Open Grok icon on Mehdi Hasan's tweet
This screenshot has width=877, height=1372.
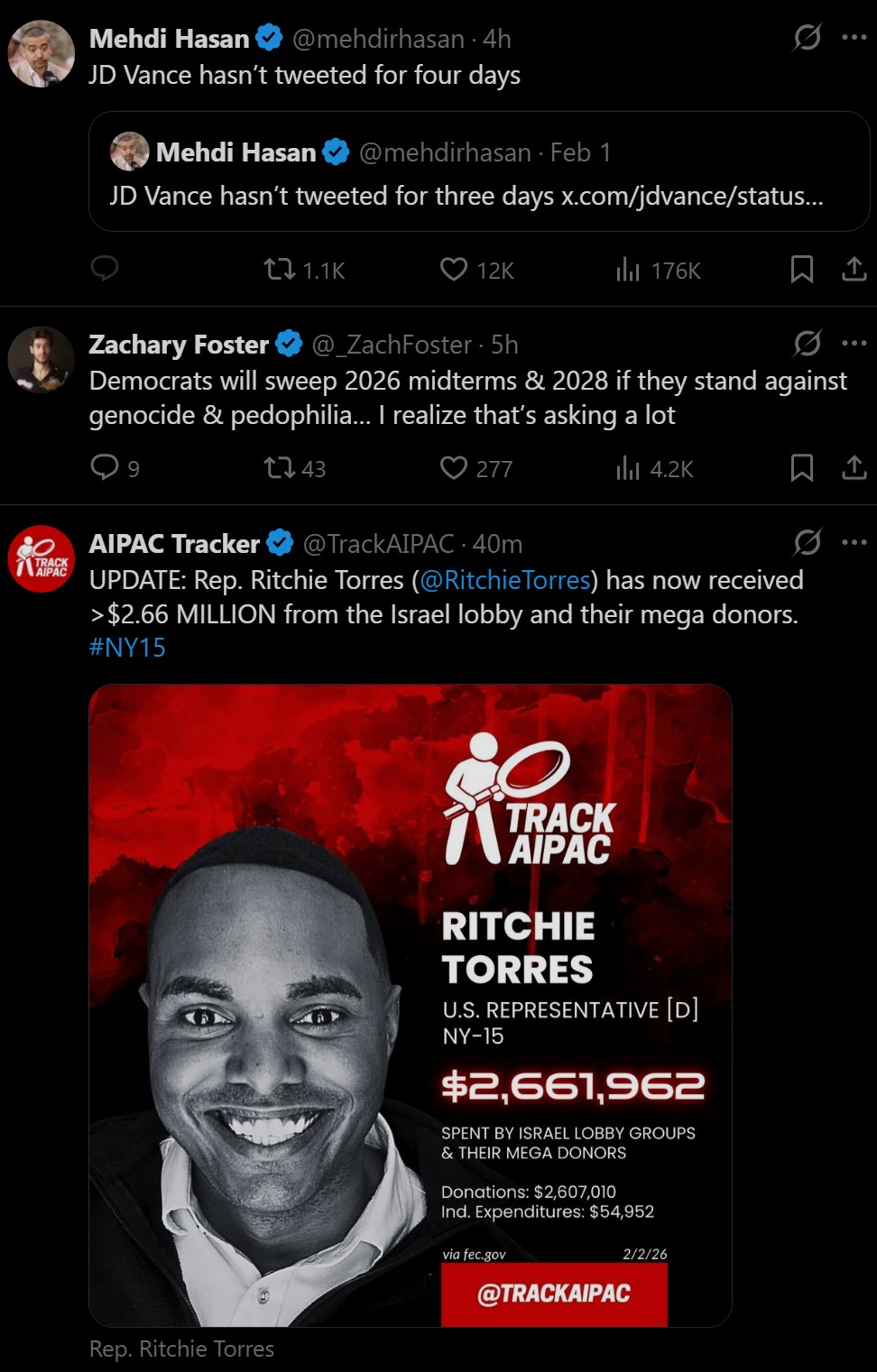tap(807, 38)
